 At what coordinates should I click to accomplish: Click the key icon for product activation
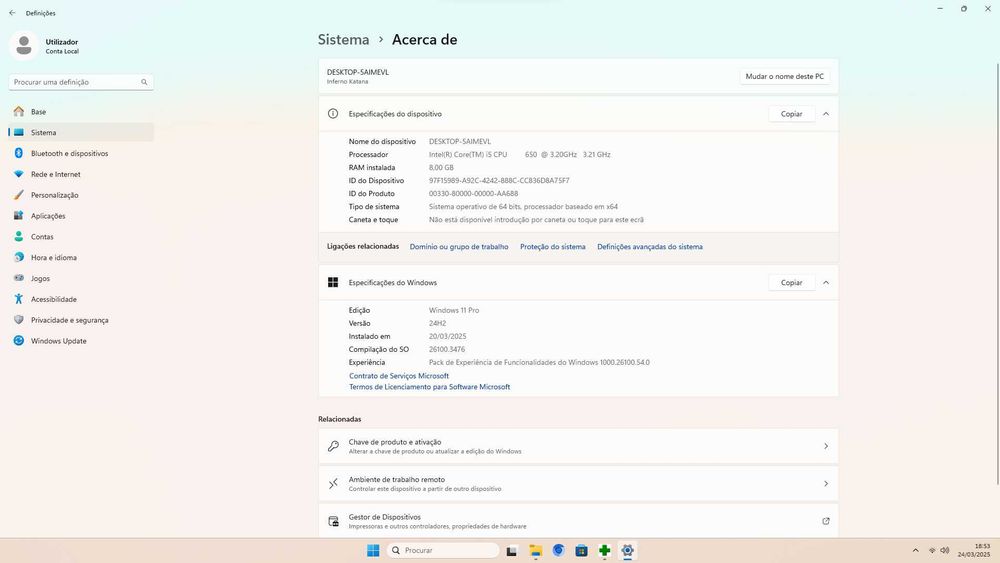333,446
